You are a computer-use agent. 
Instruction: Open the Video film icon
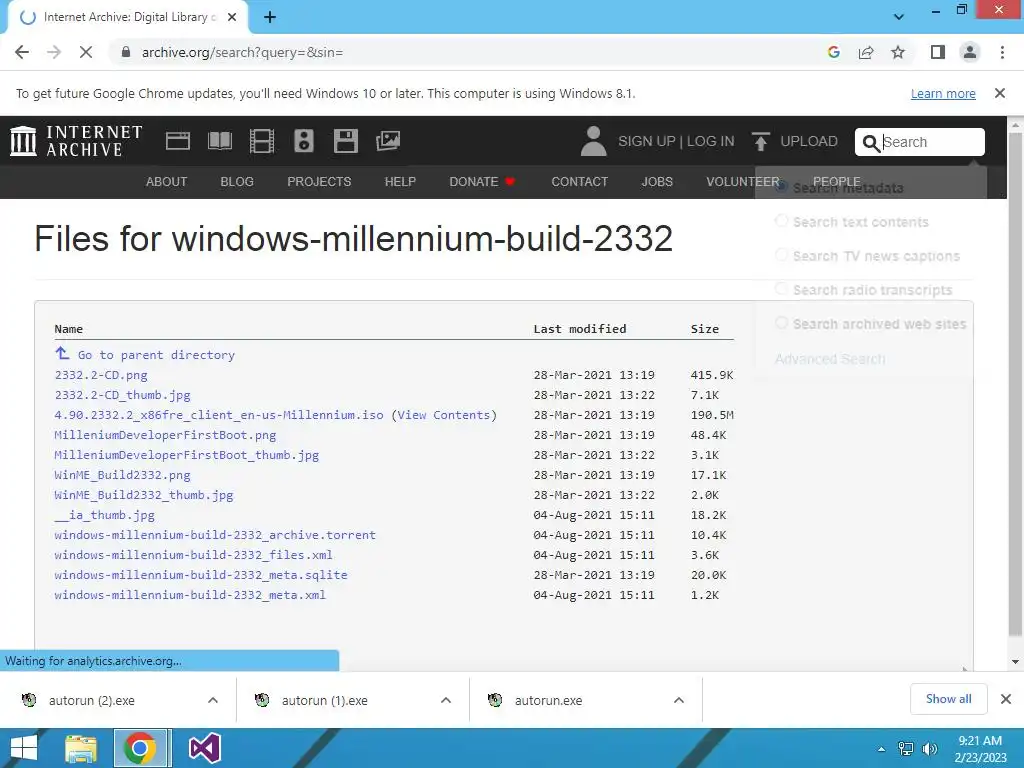click(262, 141)
